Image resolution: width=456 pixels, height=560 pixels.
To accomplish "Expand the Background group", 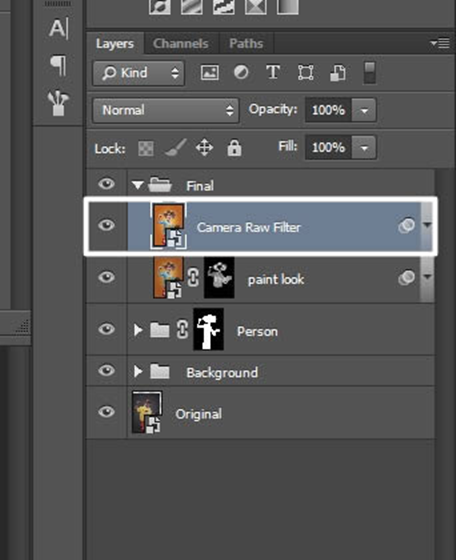I will (138, 371).
